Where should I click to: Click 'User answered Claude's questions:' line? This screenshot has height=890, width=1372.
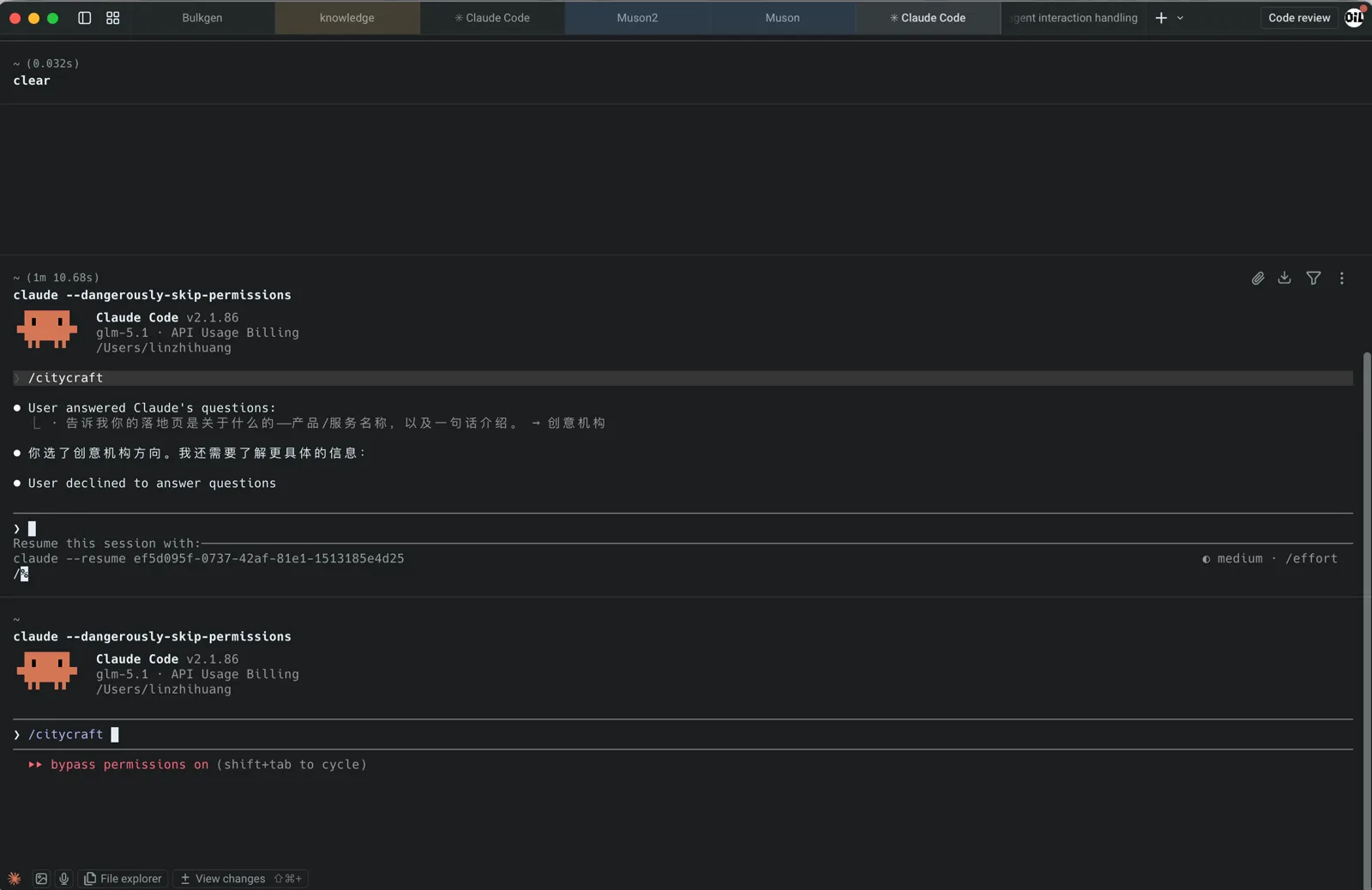152,408
